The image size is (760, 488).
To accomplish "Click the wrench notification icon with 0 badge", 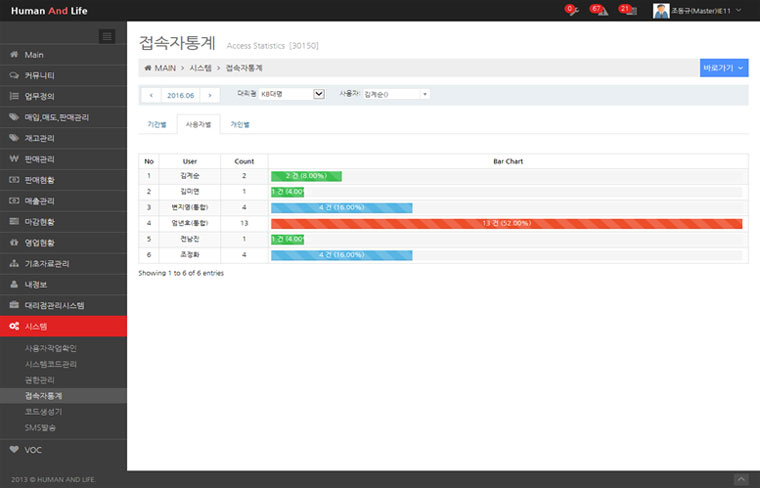I will pyautogui.click(x=570, y=10).
